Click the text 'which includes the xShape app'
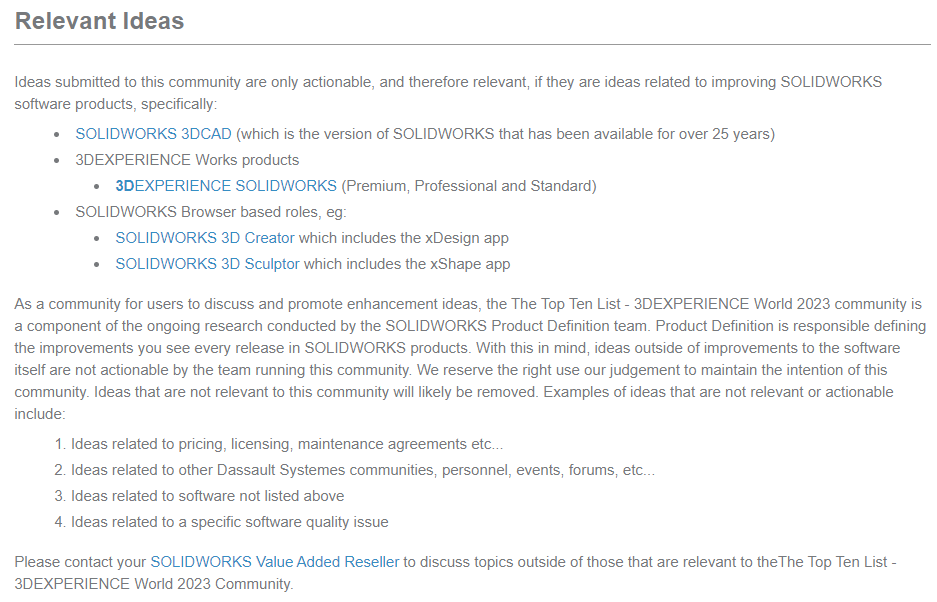 pos(407,264)
